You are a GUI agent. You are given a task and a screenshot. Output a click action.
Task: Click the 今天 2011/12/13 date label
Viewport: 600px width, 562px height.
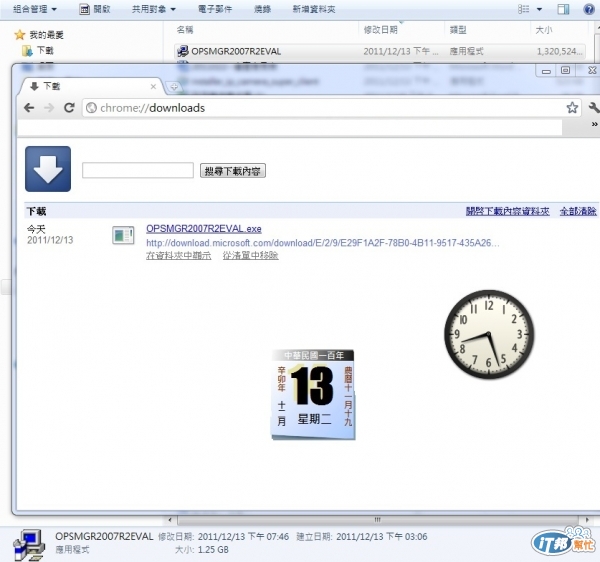50,235
